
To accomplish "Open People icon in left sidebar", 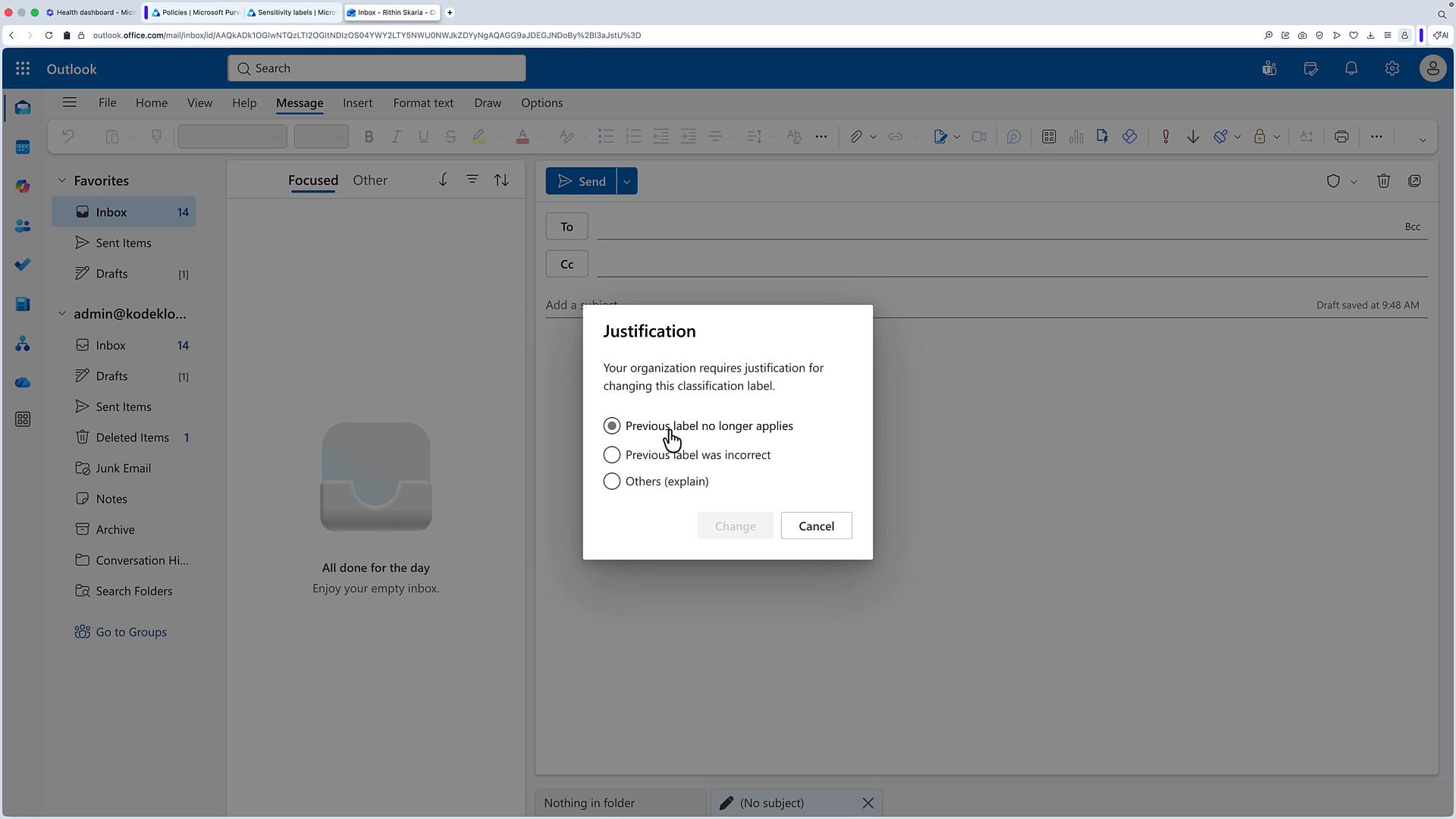I will click(23, 225).
